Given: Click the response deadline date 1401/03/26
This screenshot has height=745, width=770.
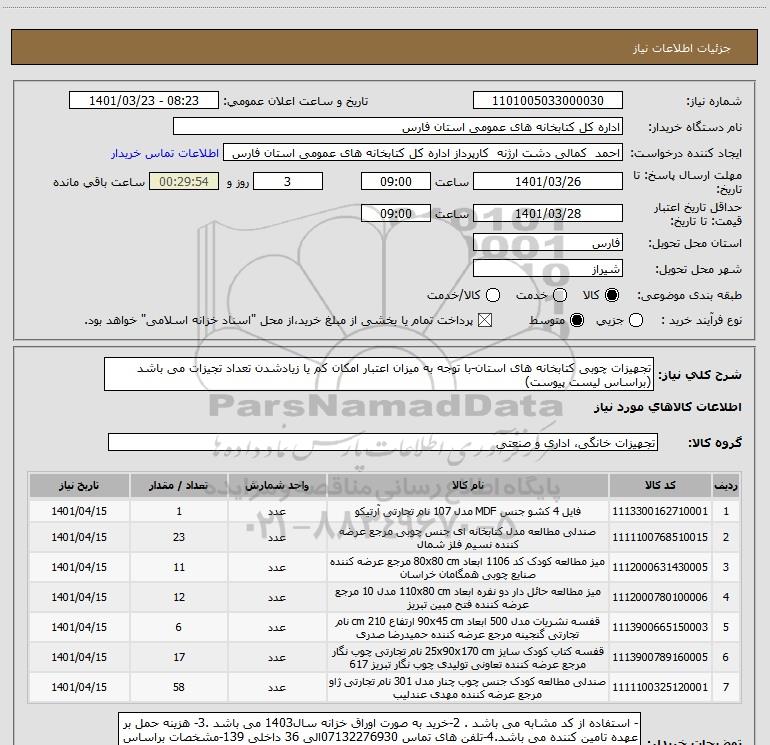Looking at the screenshot, I should (548, 181).
